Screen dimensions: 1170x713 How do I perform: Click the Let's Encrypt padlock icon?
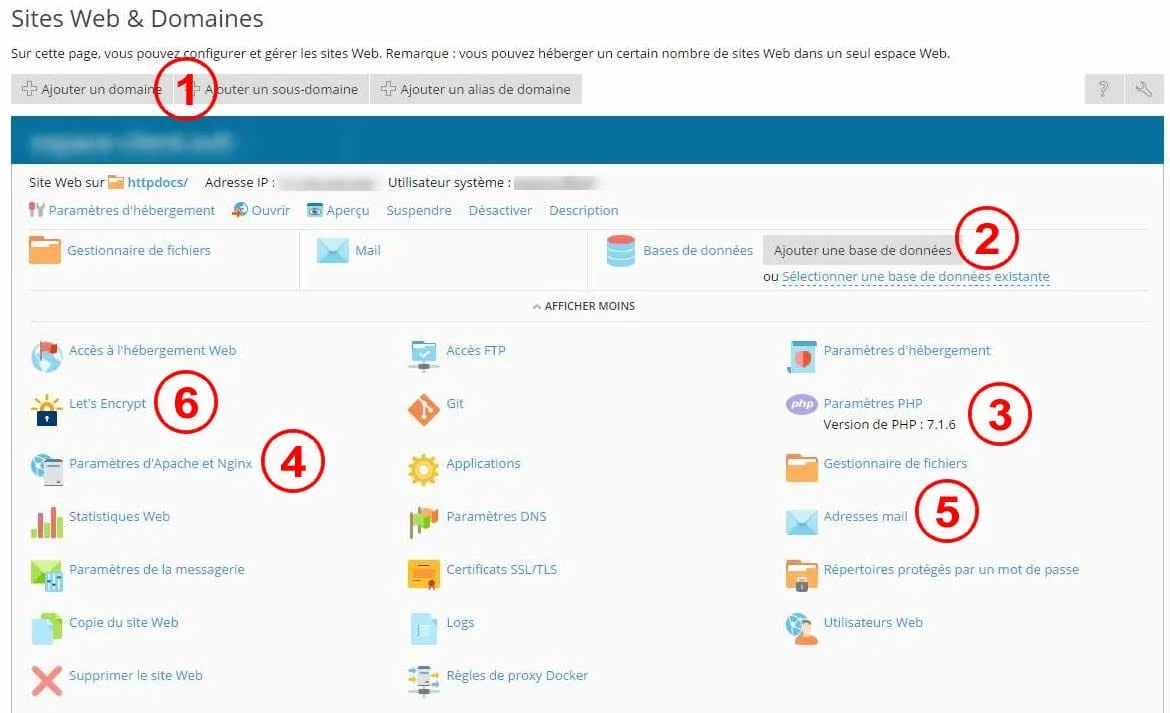pos(47,409)
